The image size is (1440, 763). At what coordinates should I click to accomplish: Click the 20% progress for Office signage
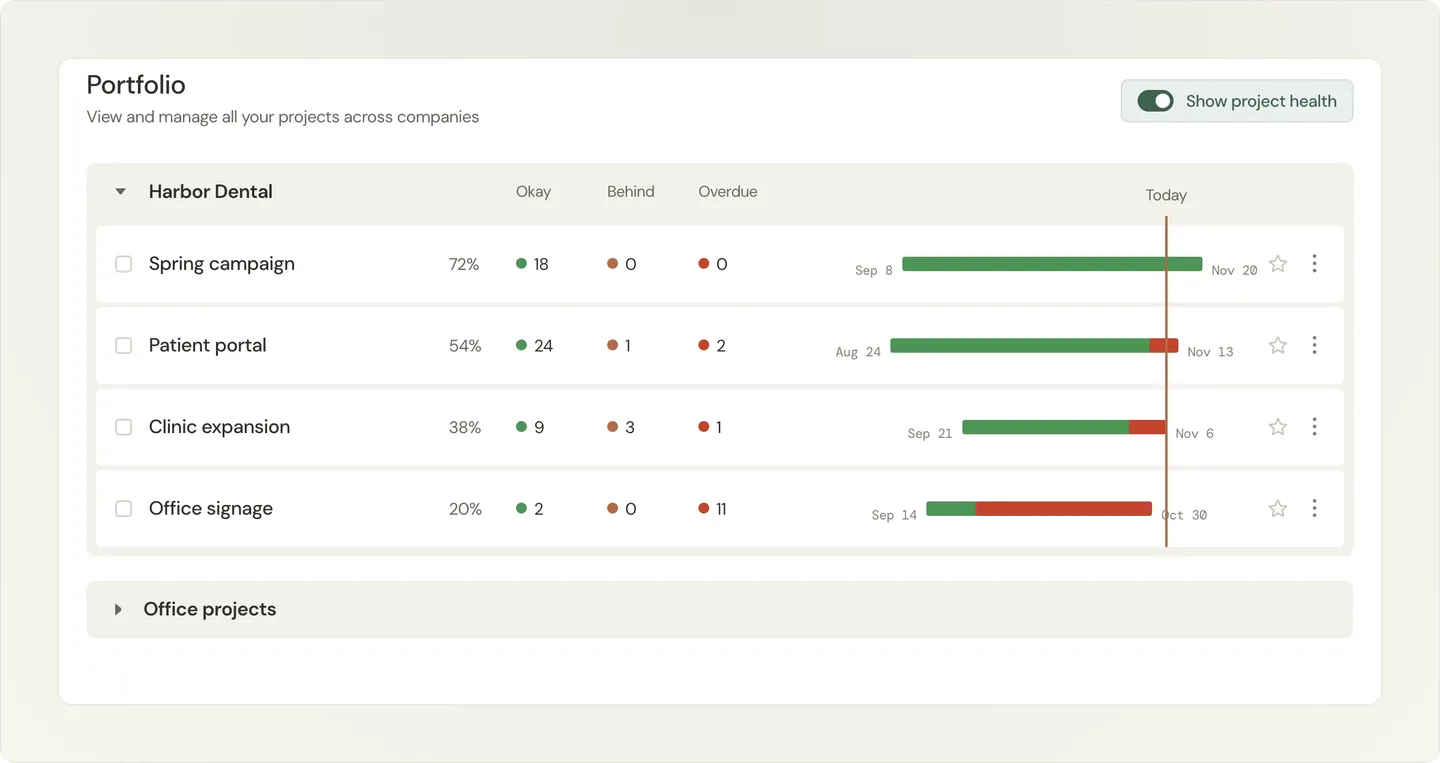pyautogui.click(x=465, y=508)
